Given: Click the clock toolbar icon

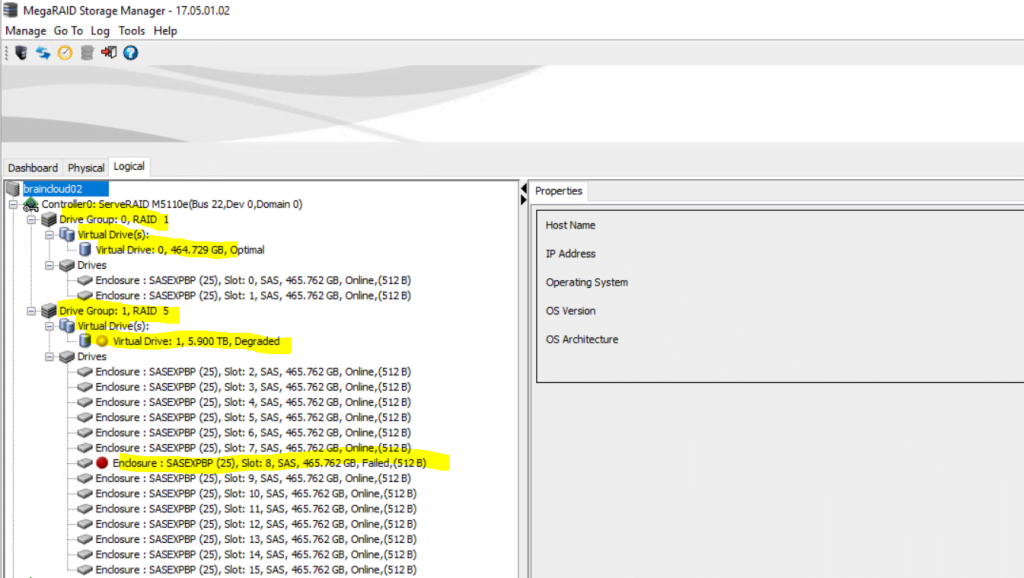Looking at the screenshot, I should pos(65,53).
